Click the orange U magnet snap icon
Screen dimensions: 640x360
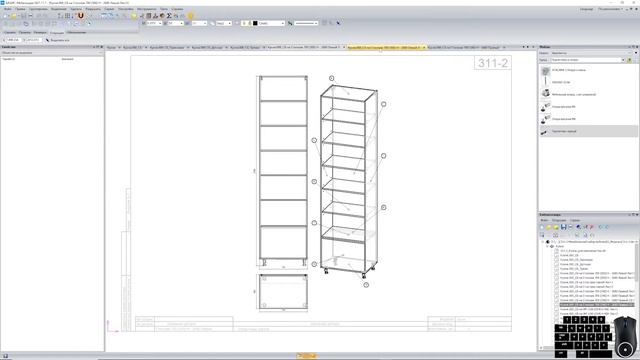pyautogui.click(x=81, y=16)
